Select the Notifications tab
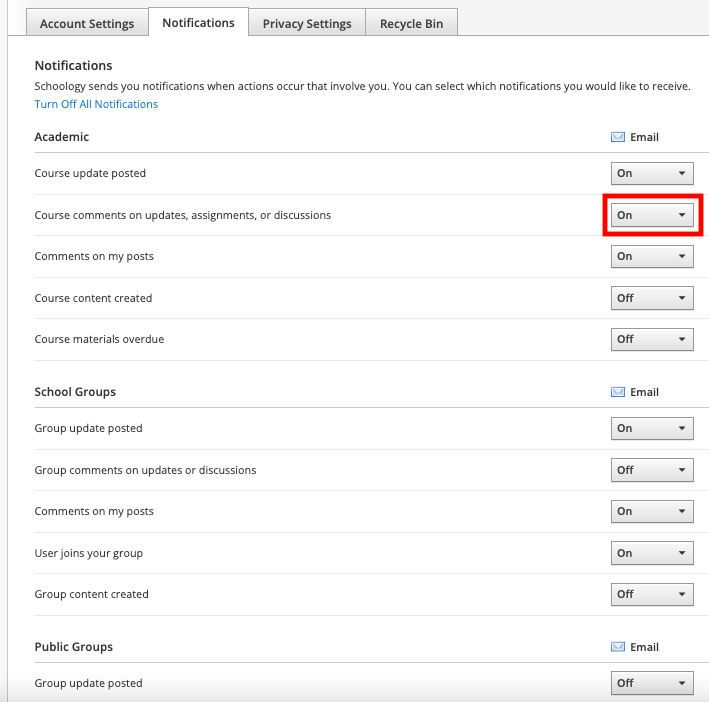Image resolution: width=709 pixels, height=702 pixels. tap(199, 23)
